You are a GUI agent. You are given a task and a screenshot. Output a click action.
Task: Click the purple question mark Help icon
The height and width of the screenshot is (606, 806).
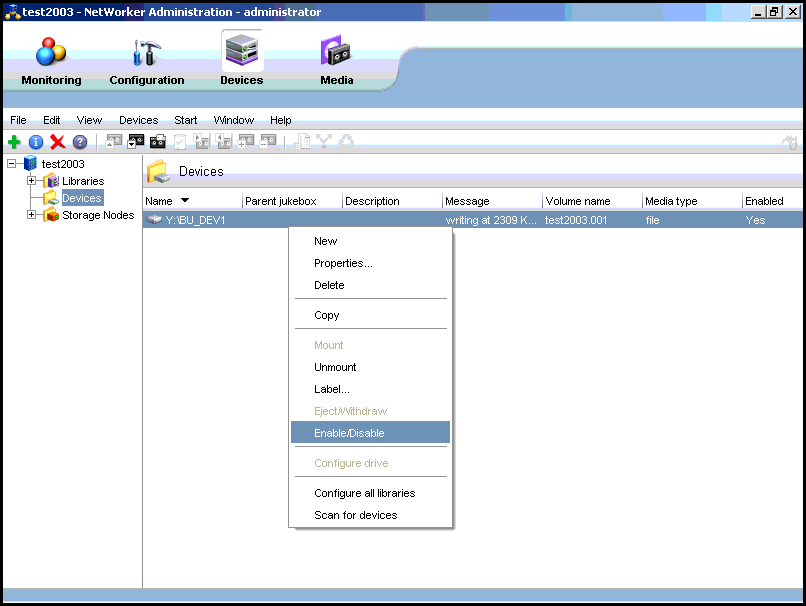(x=80, y=142)
